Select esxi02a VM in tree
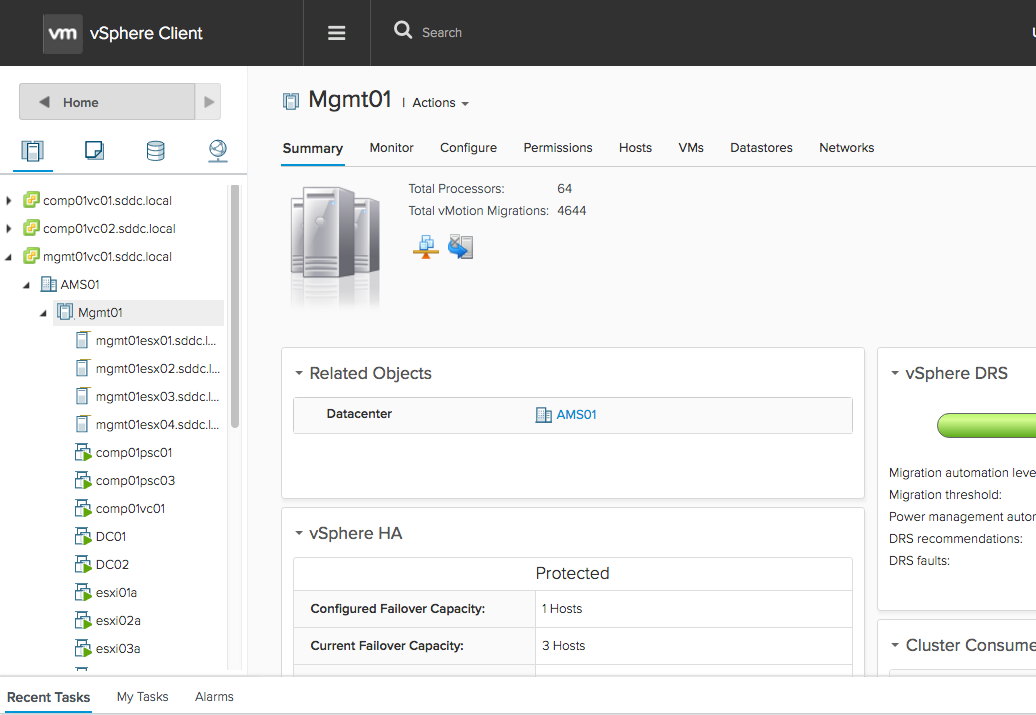Image resolution: width=1036 pixels, height=715 pixels. tap(118, 621)
